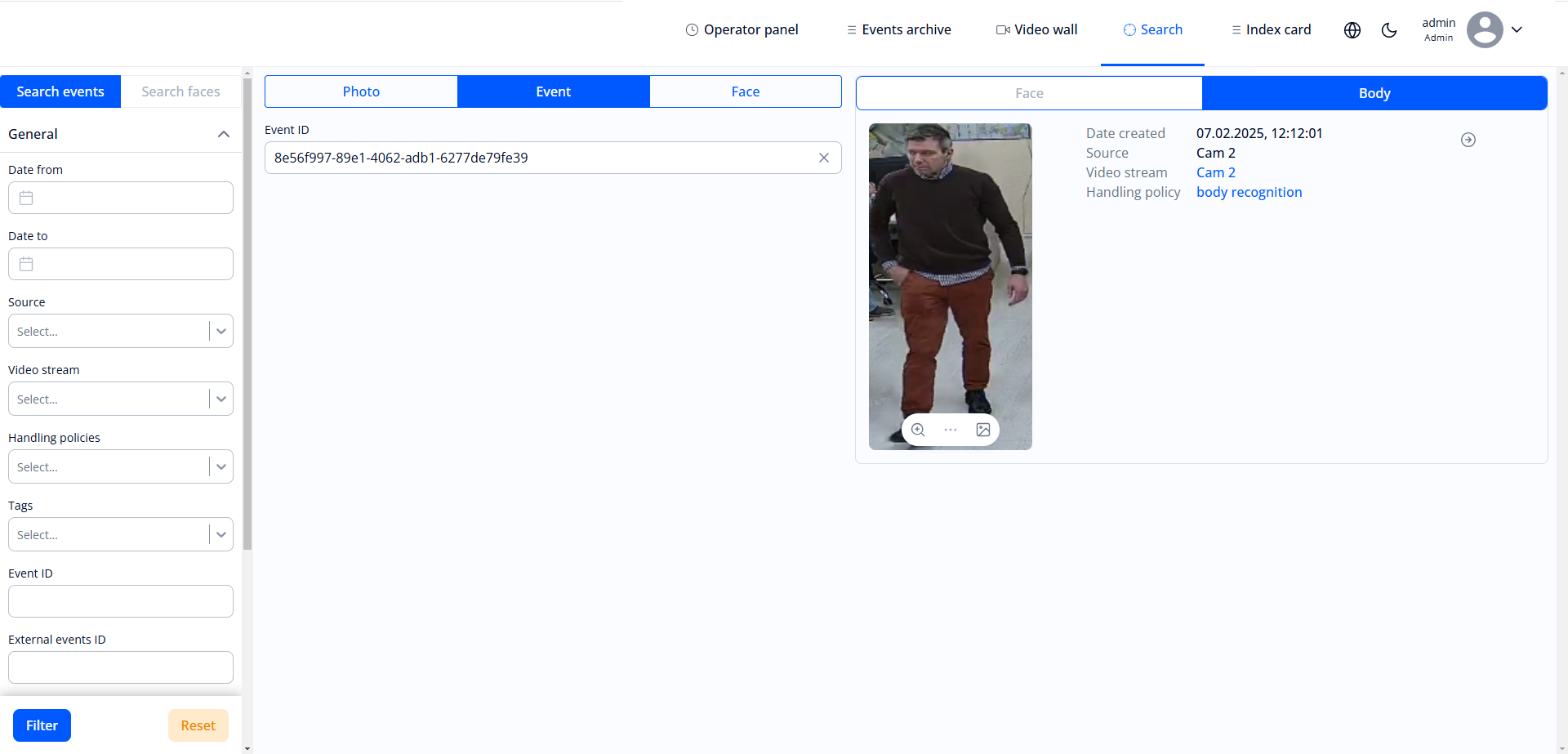Open the three-dot actions menu on the thumbnail
Viewport: 1568px width, 754px height.
pyautogui.click(x=950, y=429)
